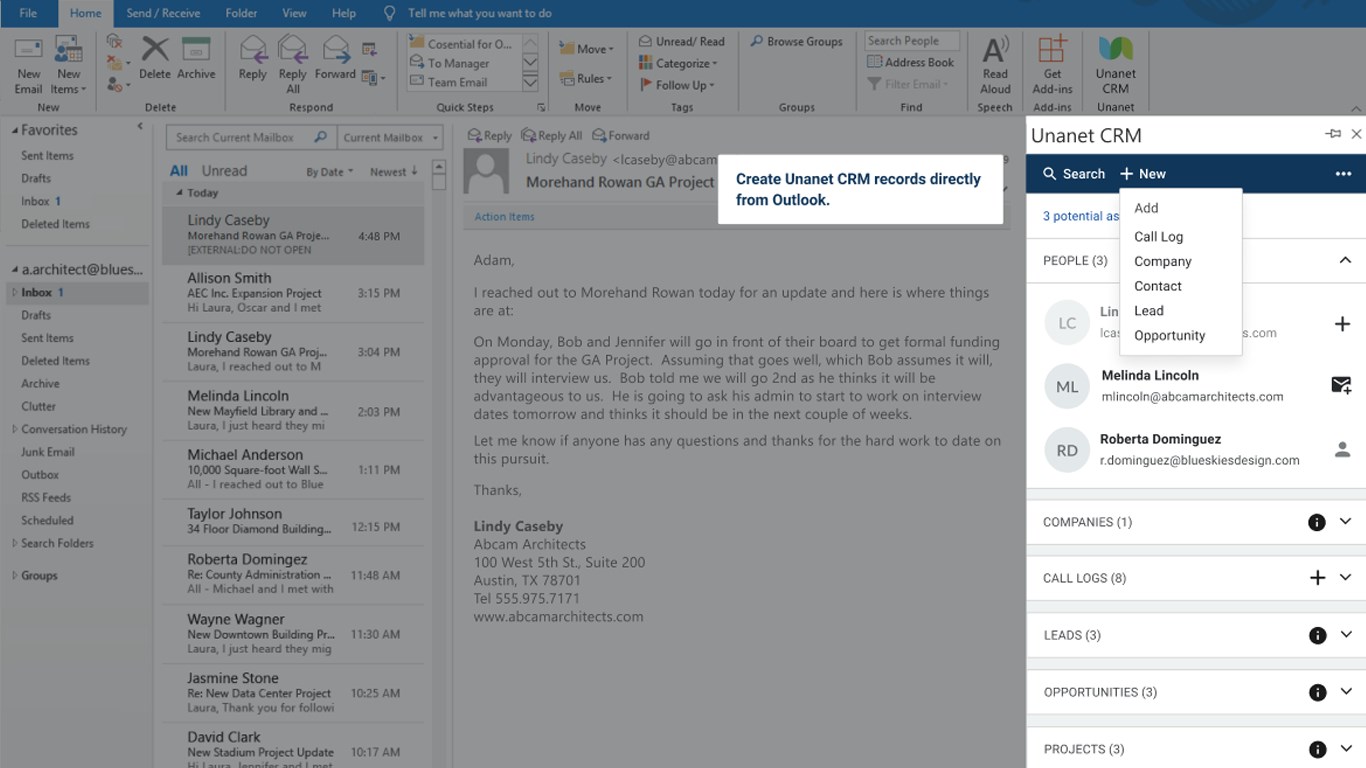This screenshot has height=768, width=1366.
Task: Click the Delete ribbon icon
Action: click(155, 58)
